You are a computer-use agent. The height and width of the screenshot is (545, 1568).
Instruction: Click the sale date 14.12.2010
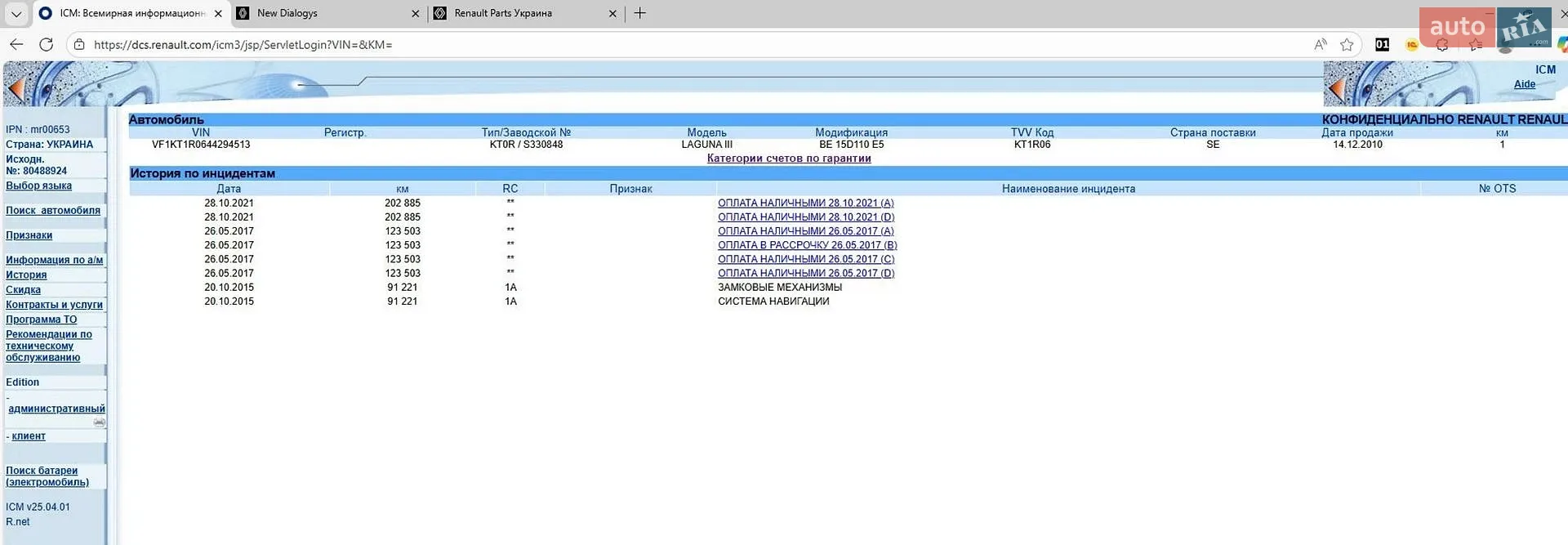tap(1357, 145)
